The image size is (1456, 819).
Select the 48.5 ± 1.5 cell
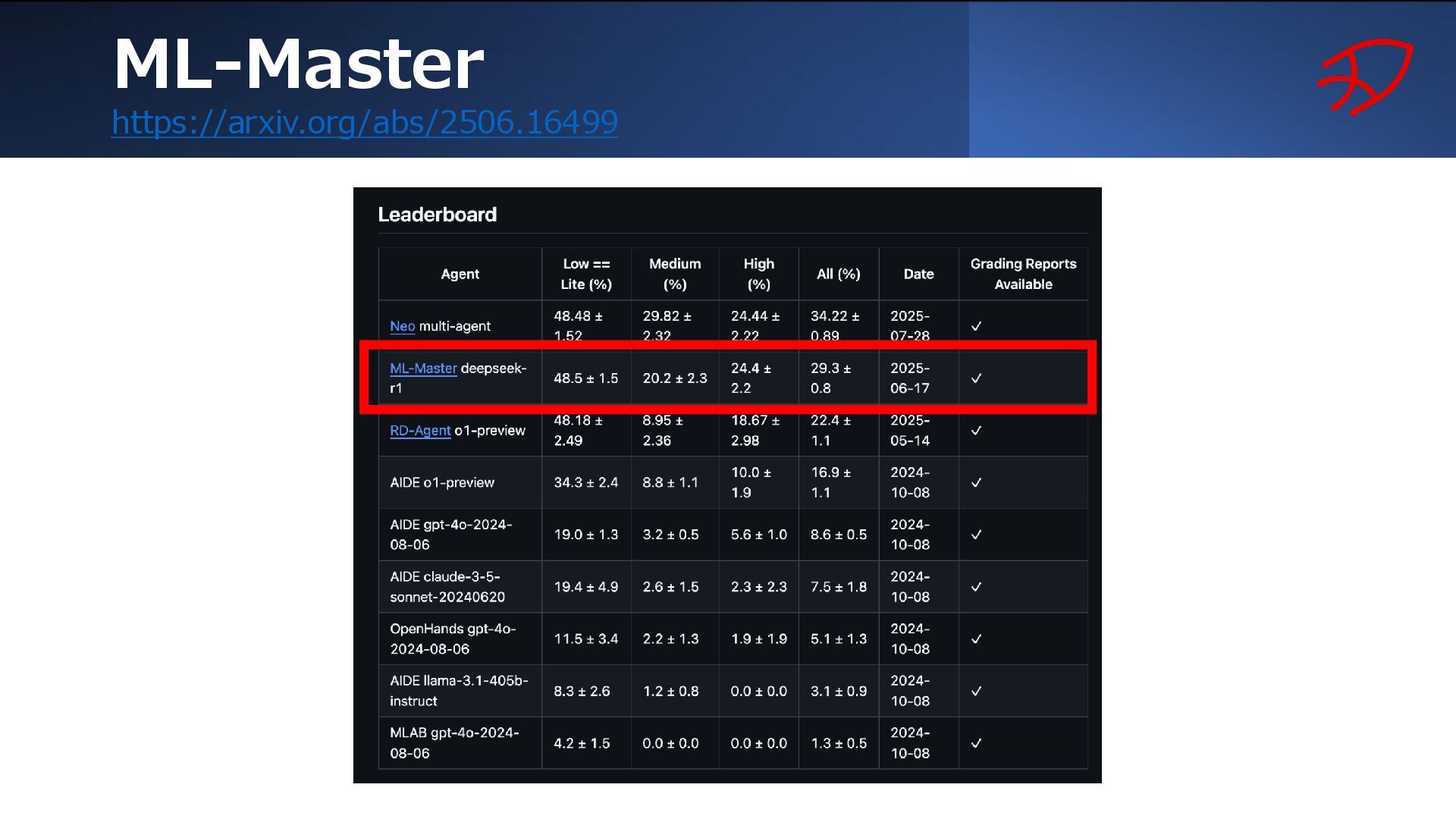pyautogui.click(x=586, y=378)
